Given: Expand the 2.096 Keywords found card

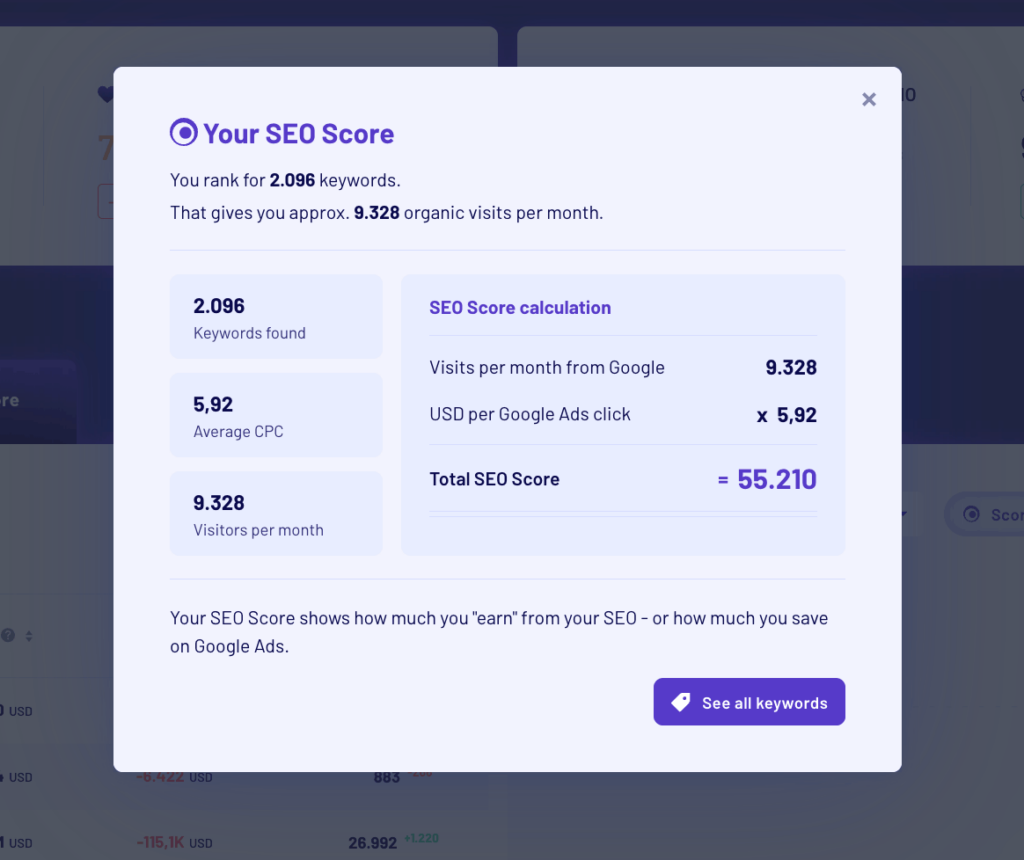Looking at the screenshot, I should coord(276,316).
